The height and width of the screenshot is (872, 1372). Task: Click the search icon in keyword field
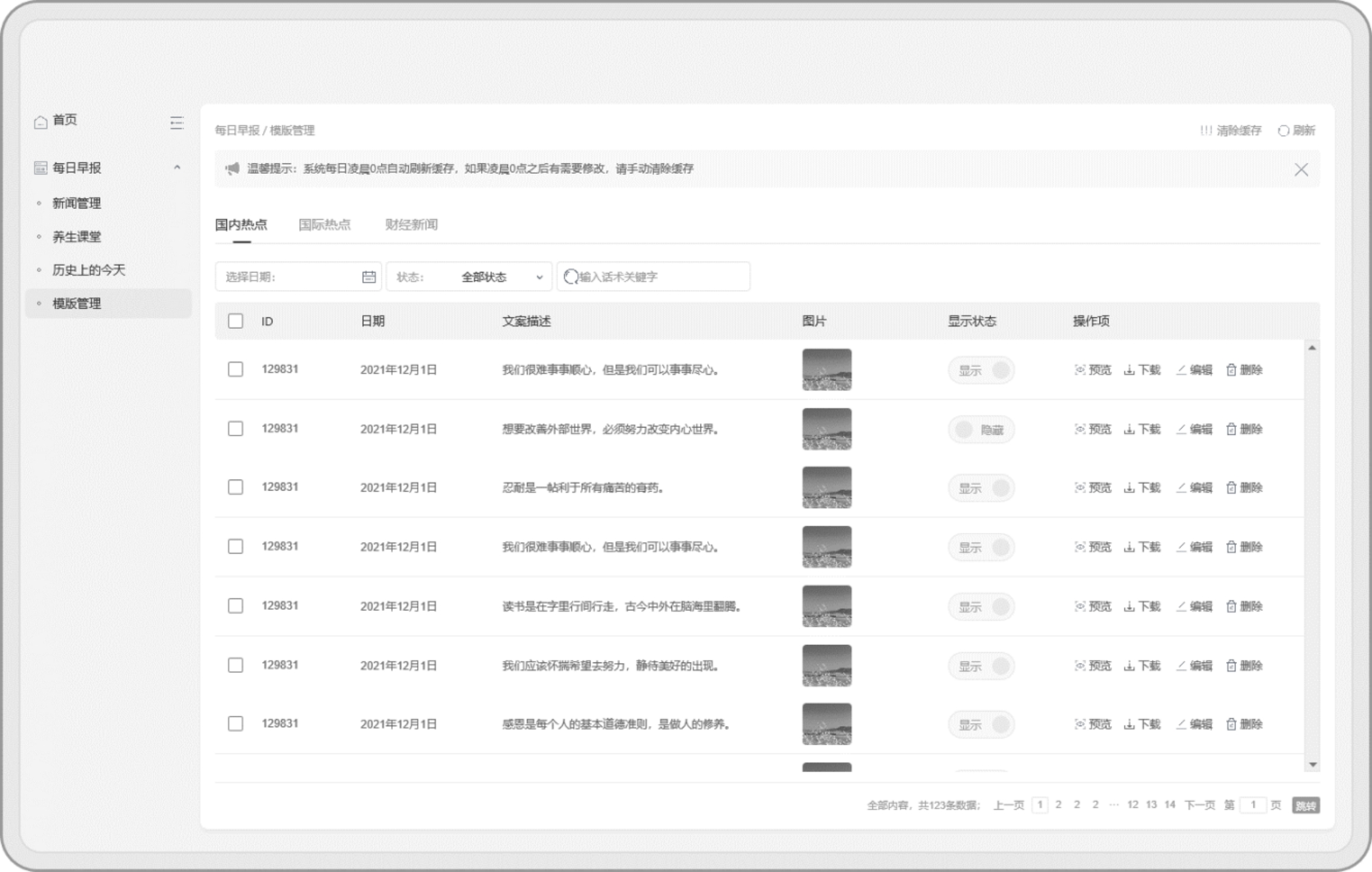click(x=570, y=277)
